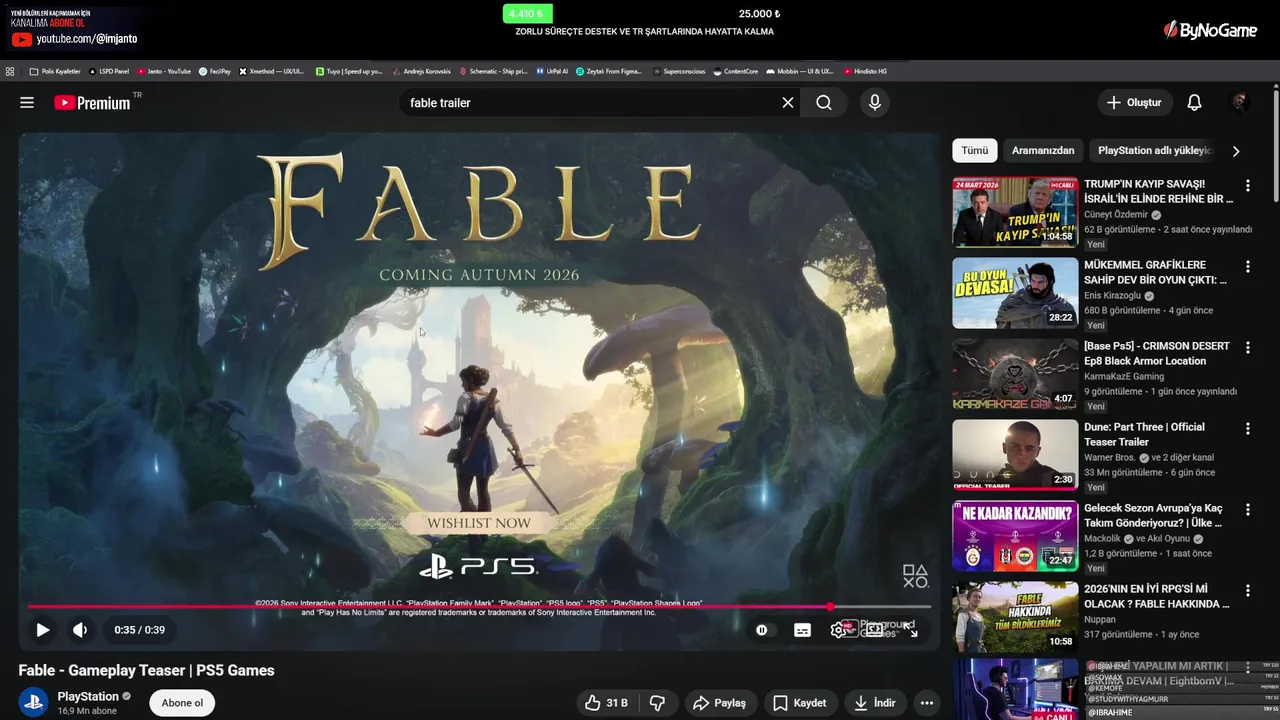Open the ContentCore bookmark
1280x720 pixels.
736,71
